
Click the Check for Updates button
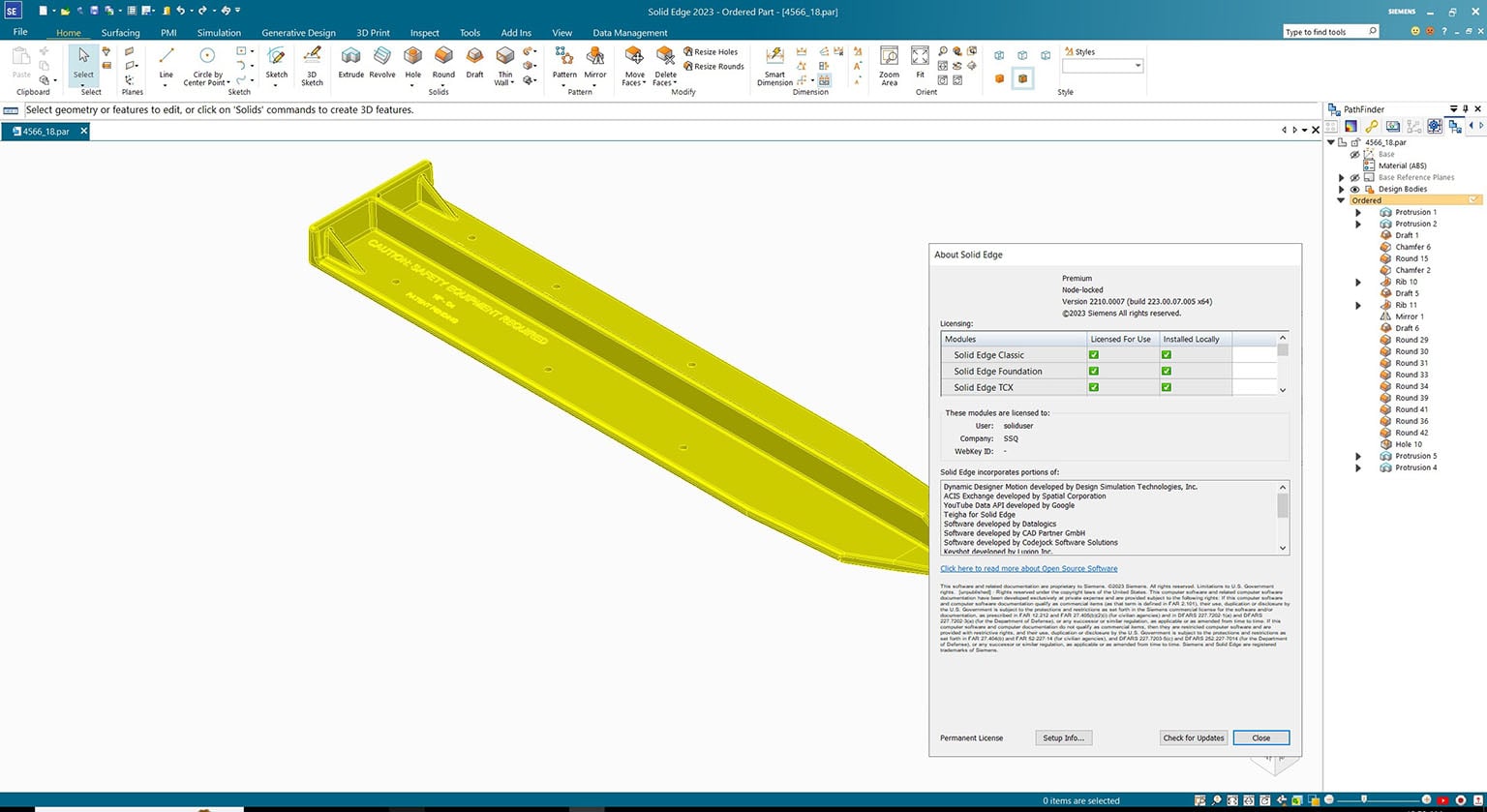1194,737
